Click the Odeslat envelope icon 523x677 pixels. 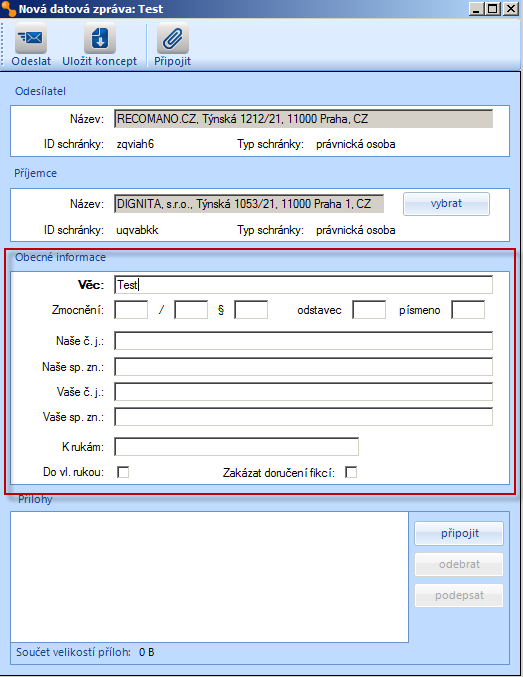(31, 38)
